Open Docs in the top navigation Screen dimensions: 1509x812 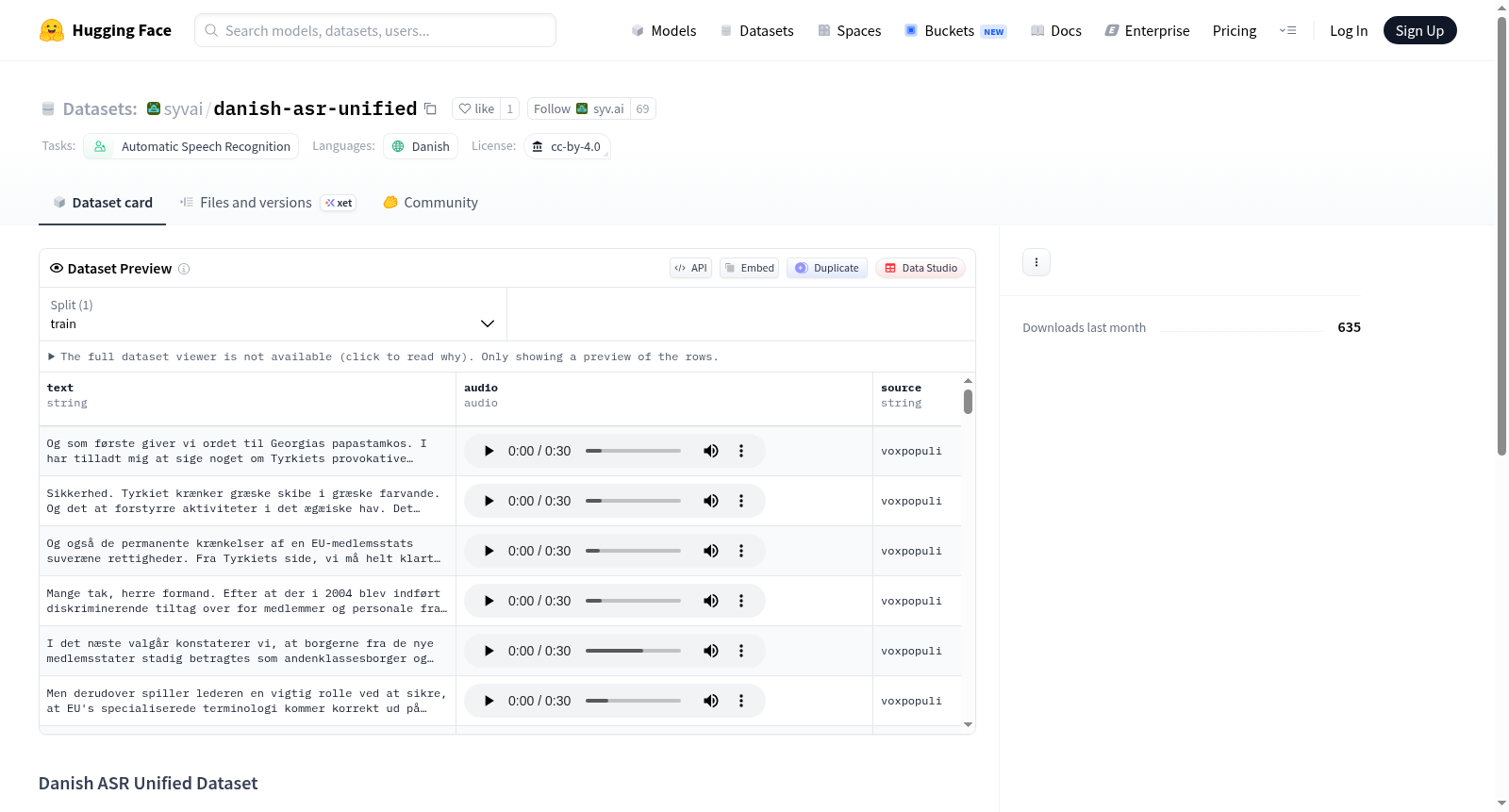(x=1056, y=31)
